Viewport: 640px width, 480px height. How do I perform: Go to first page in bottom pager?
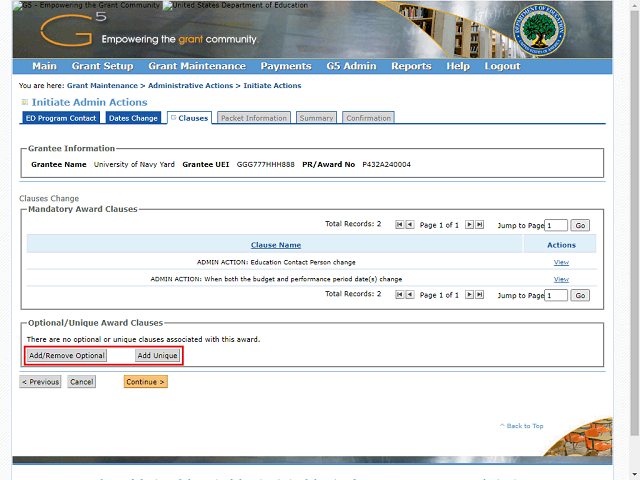click(400, 295)
